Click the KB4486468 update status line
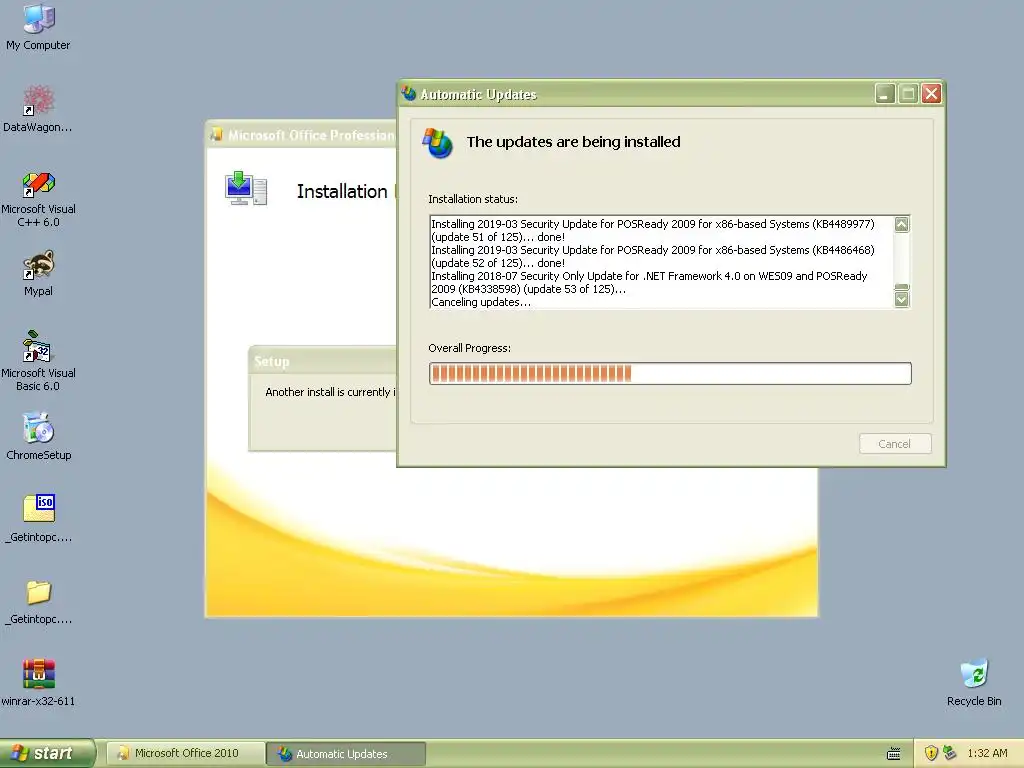1024x768 pixels. pyautogui.click(x=653, y=257)
